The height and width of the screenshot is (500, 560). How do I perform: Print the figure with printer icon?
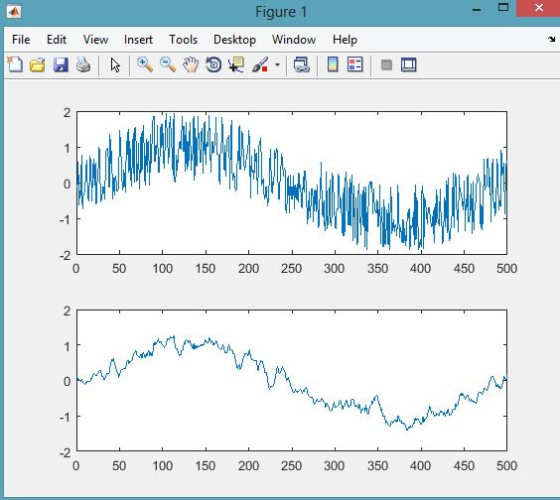[83, 65]
